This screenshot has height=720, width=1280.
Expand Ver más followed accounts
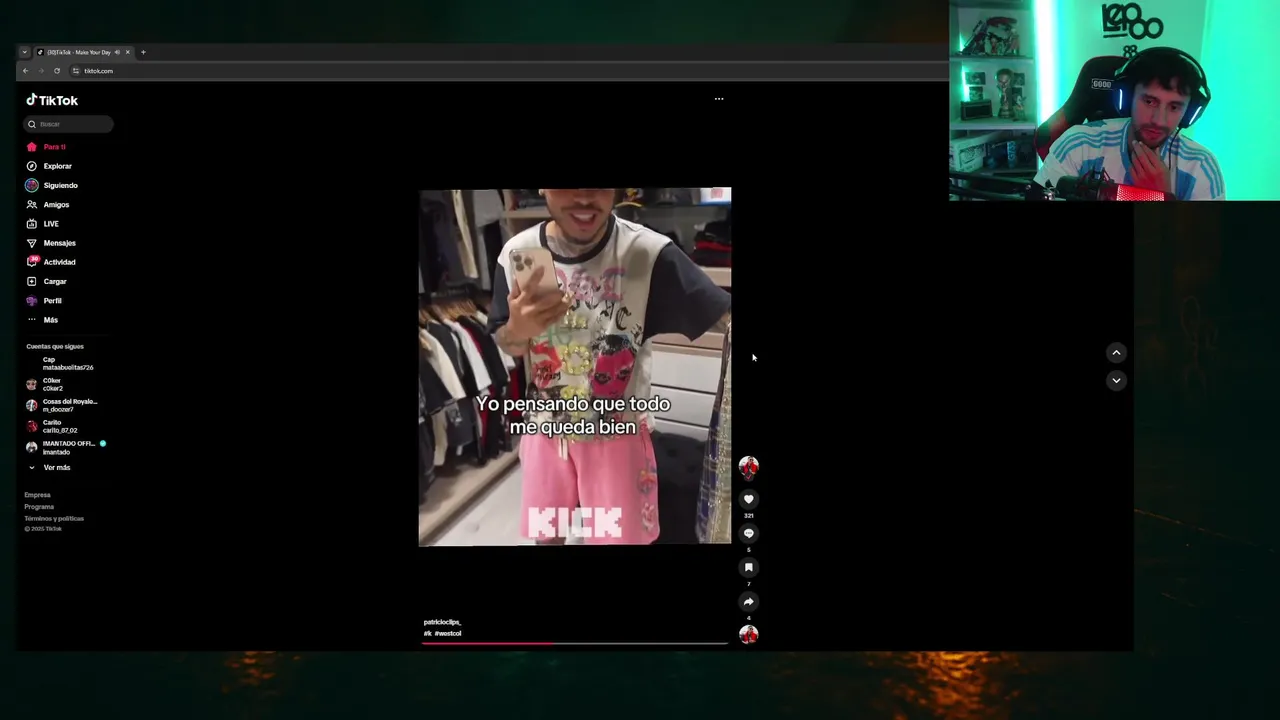coord(49,467)
